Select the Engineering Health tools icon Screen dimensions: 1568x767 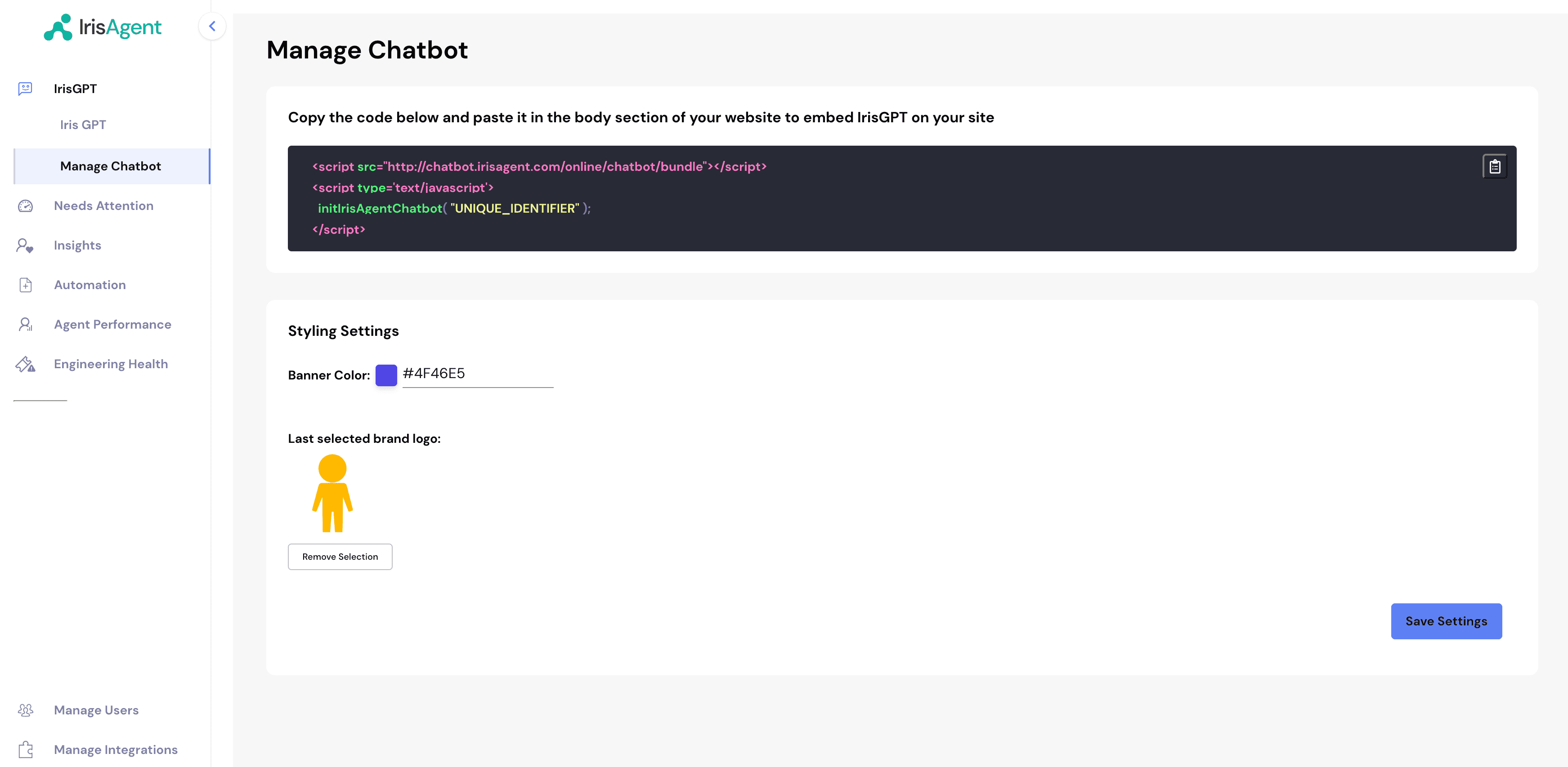tap(25, 364)
